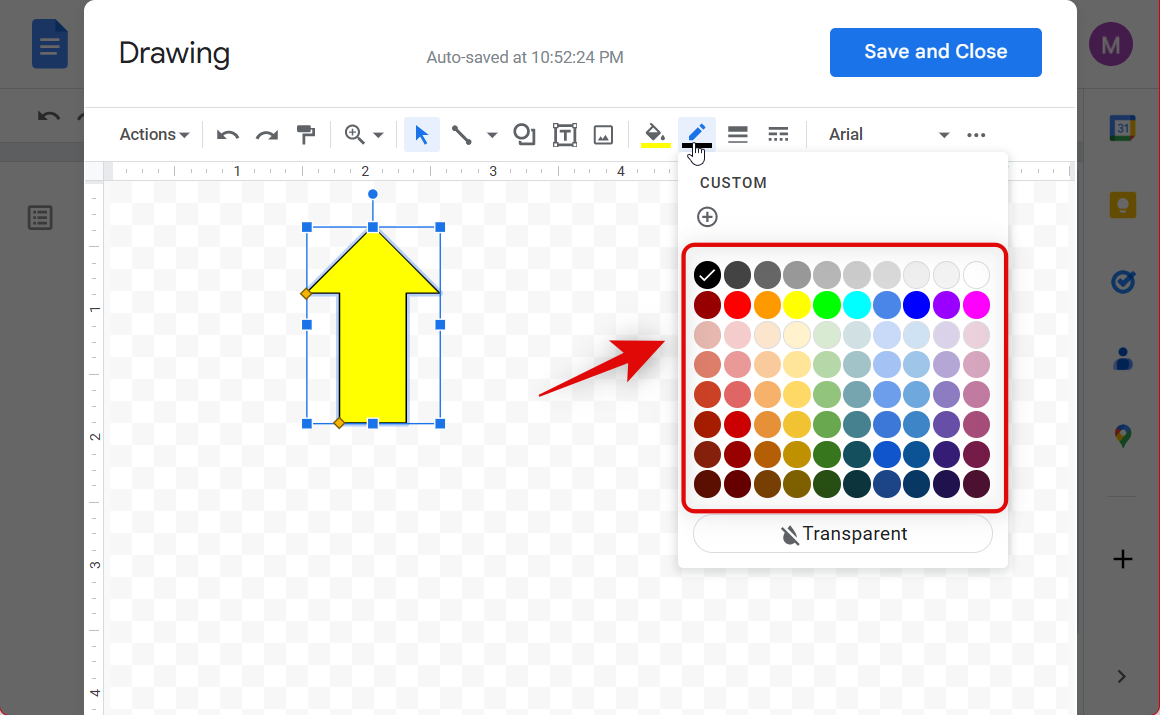1160x715 pixels.
Task: Pick the purple color swatch
Action: tap(946, 305)
